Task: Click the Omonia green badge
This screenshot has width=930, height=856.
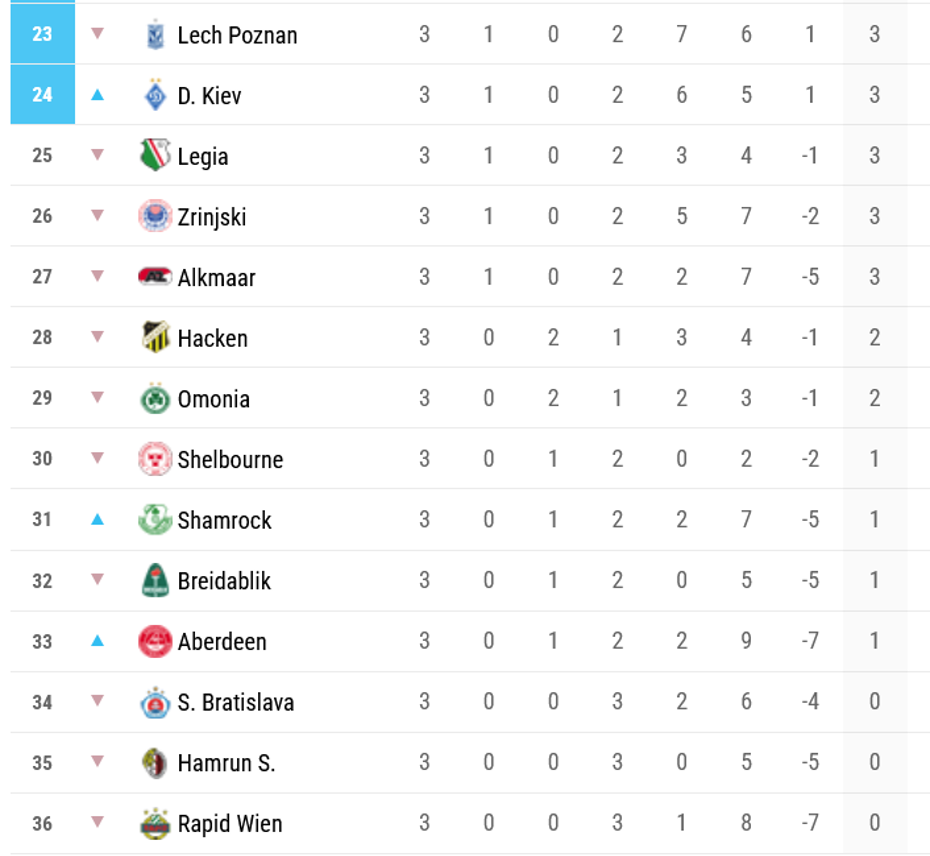Action: point(154,399)
